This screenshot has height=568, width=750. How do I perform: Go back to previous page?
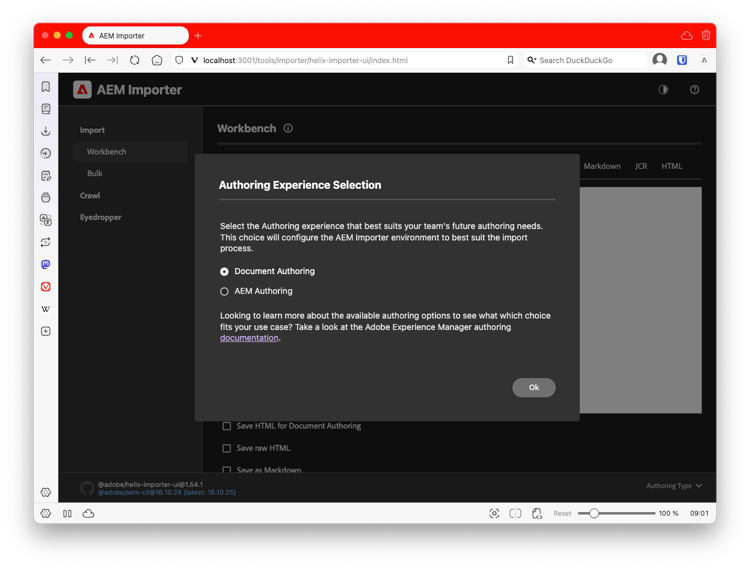pyautogui.click(x=46, y=60)
